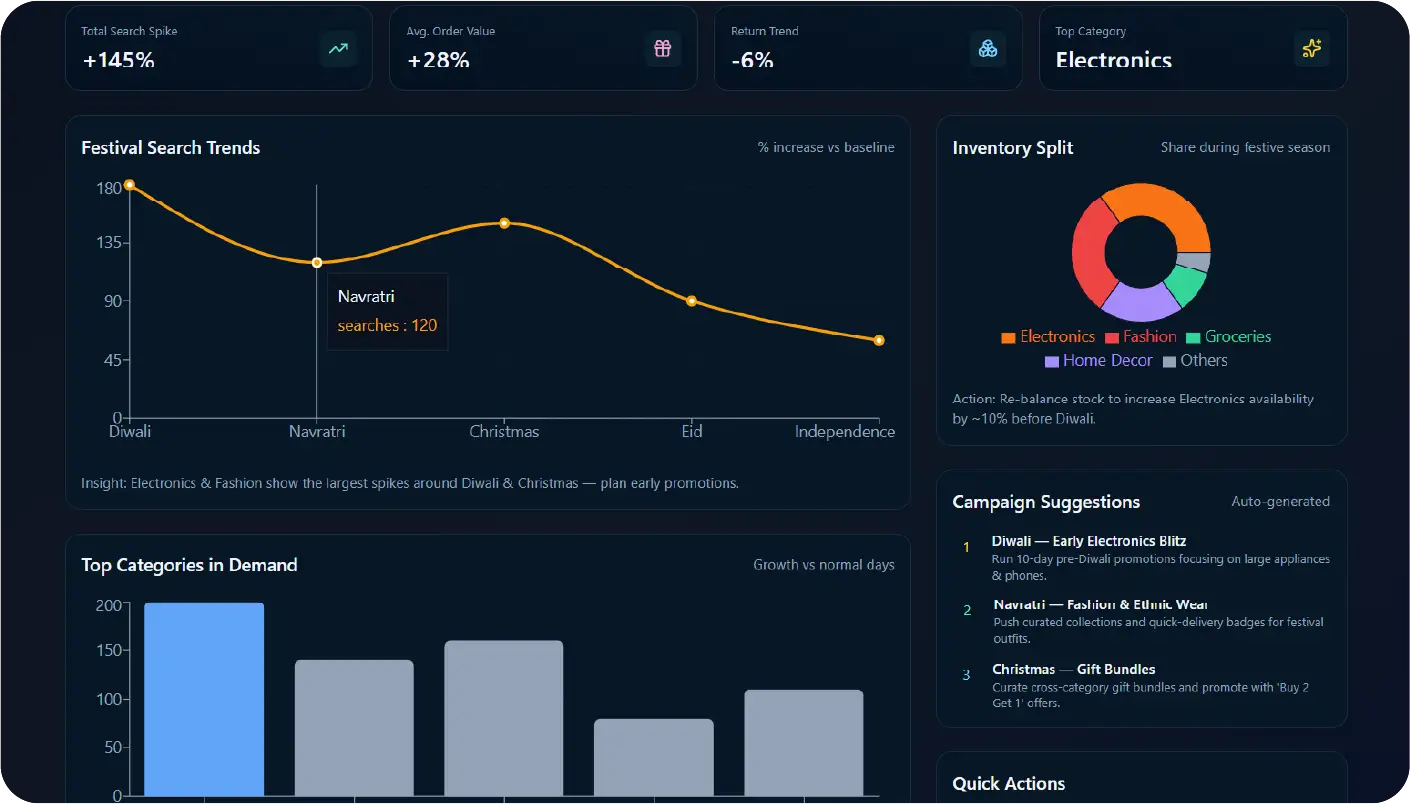Select the Diwali data point on the line chart

[129, 185]
